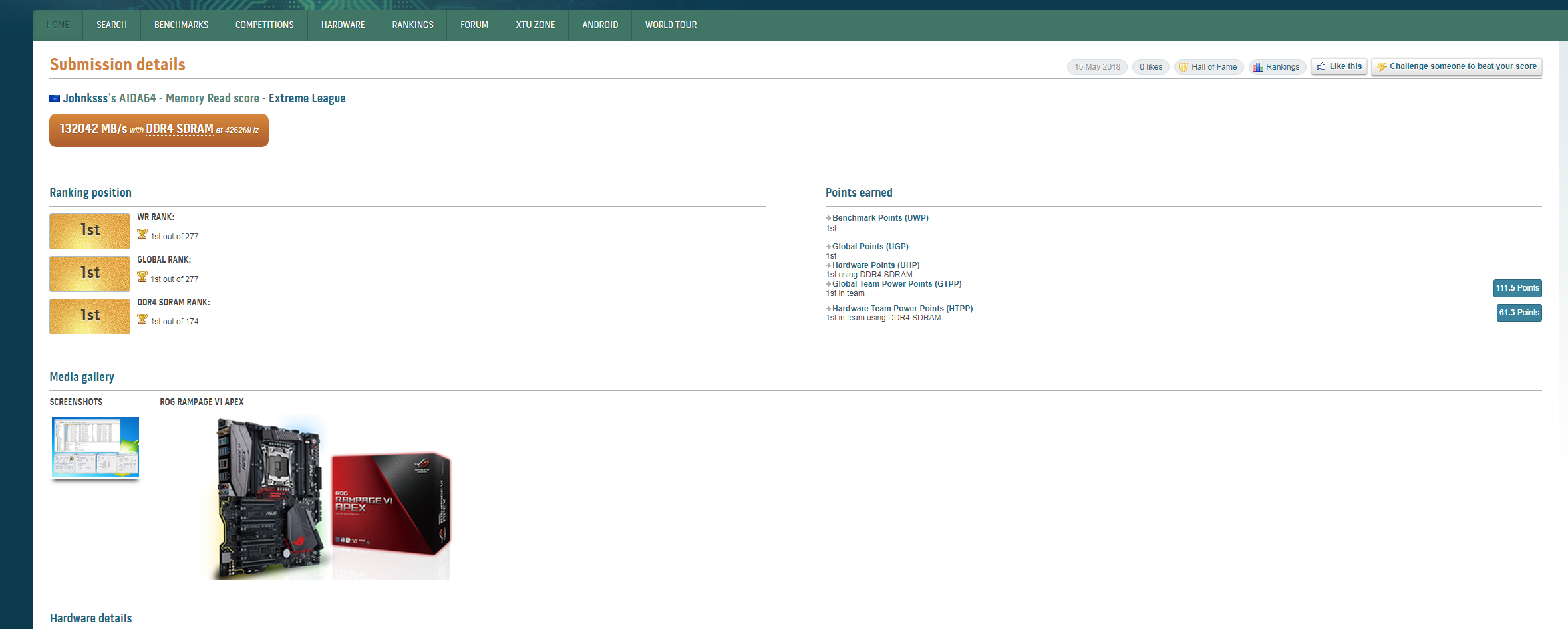Click the Submission details heading
The width and height of the screenshot is (1568, 629).
(x=117, y=64)
